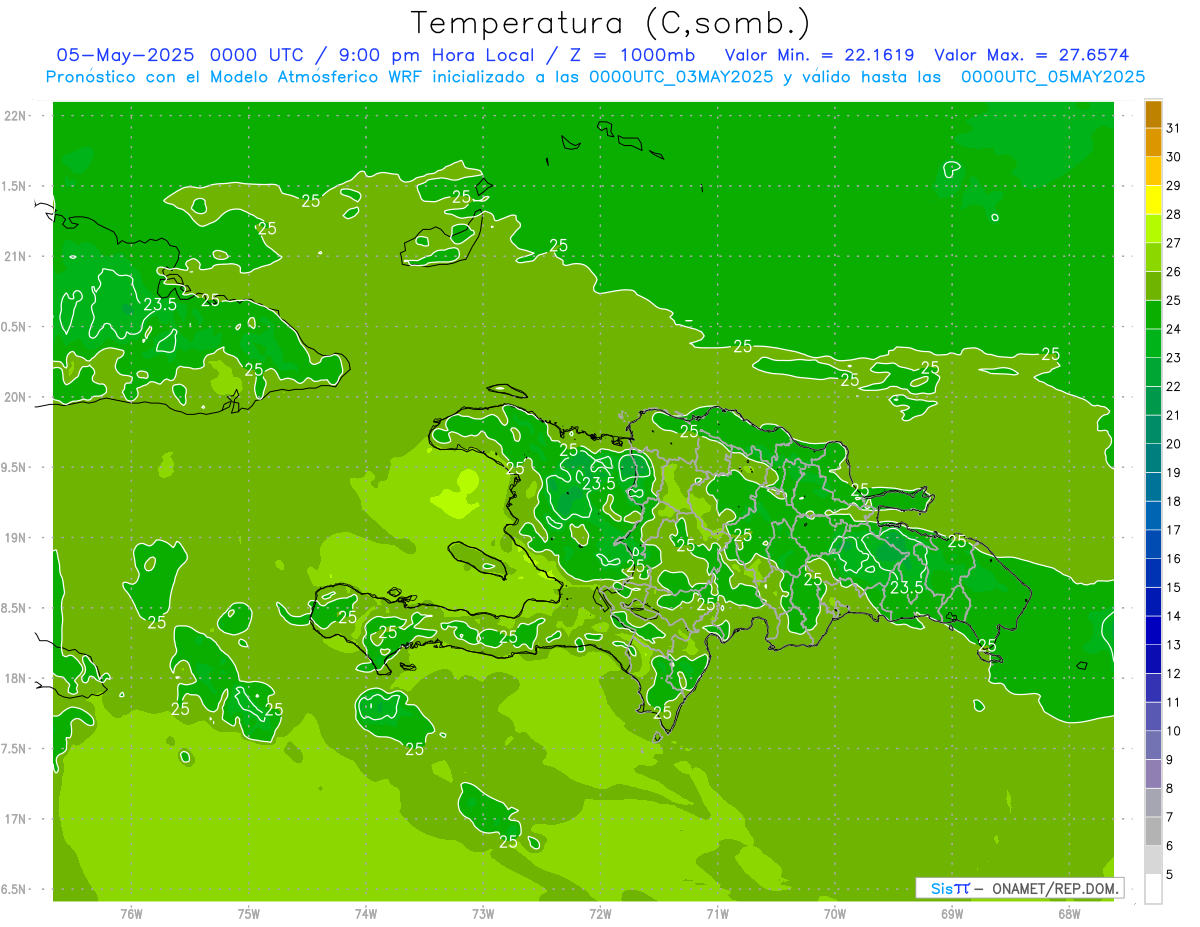The height and width of the screenshot is (927, 1200).
Task: Click the title 'Temperatura (C,somb.)'
Action: point(611,23)
